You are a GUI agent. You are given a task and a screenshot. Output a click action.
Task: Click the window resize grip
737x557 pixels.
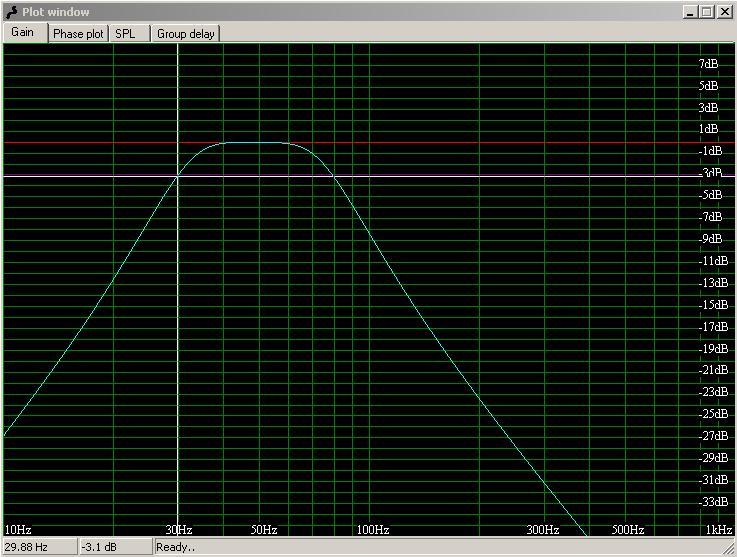[729, 549]
